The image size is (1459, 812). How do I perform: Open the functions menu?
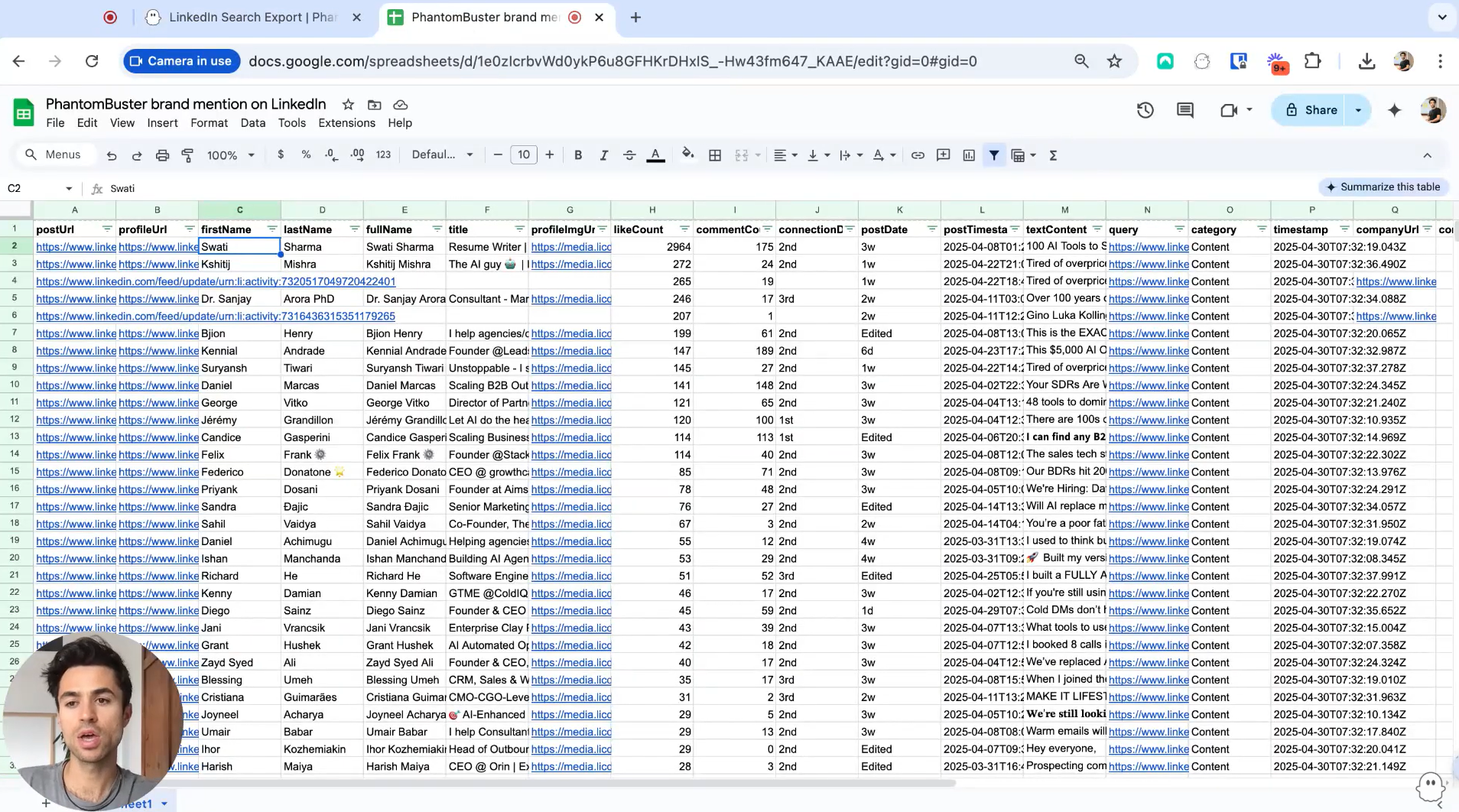point(1053,154)
